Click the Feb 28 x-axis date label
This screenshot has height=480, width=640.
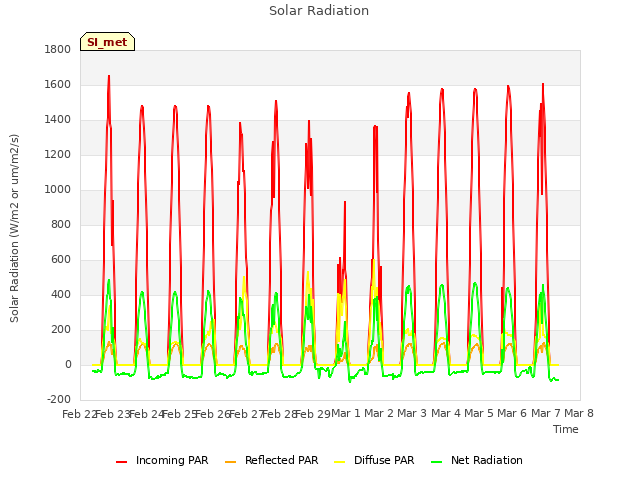[x=280, y=414]
